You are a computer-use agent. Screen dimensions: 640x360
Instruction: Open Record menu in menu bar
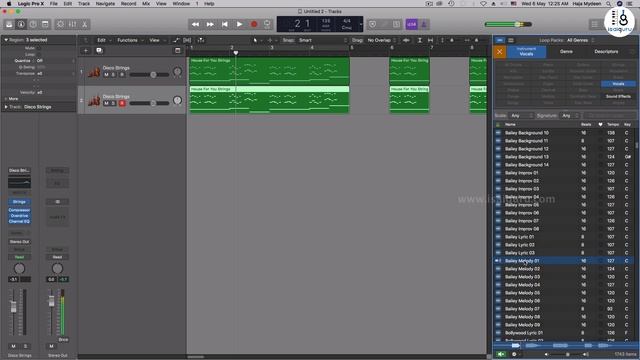click(x=128, y=4)
